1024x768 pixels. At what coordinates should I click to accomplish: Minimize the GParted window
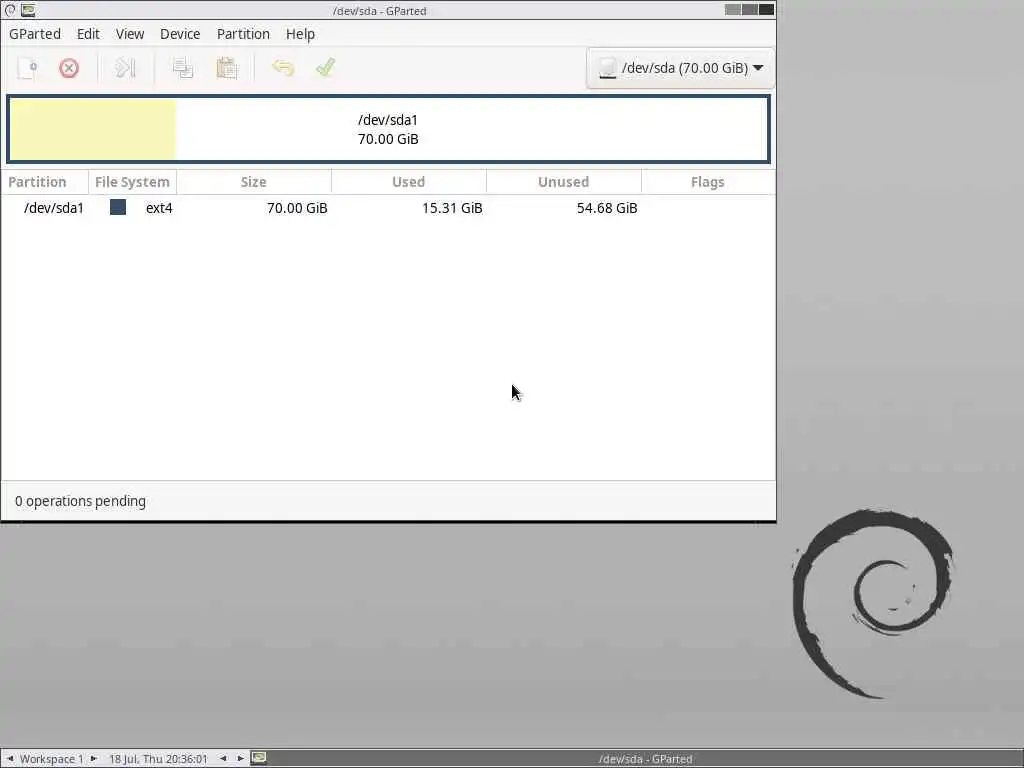733,10
